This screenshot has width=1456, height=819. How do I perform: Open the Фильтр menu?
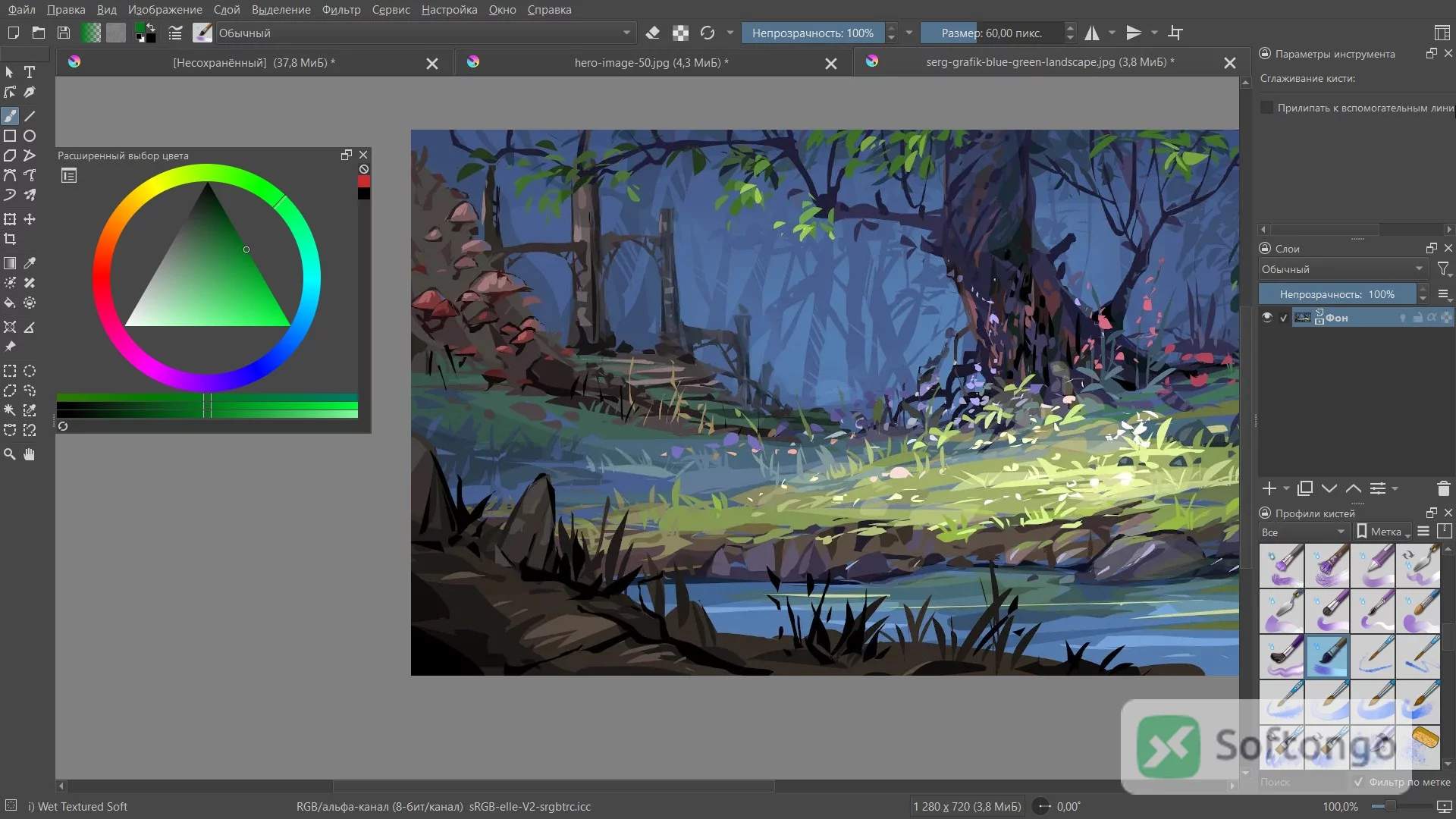click(341, 10)
